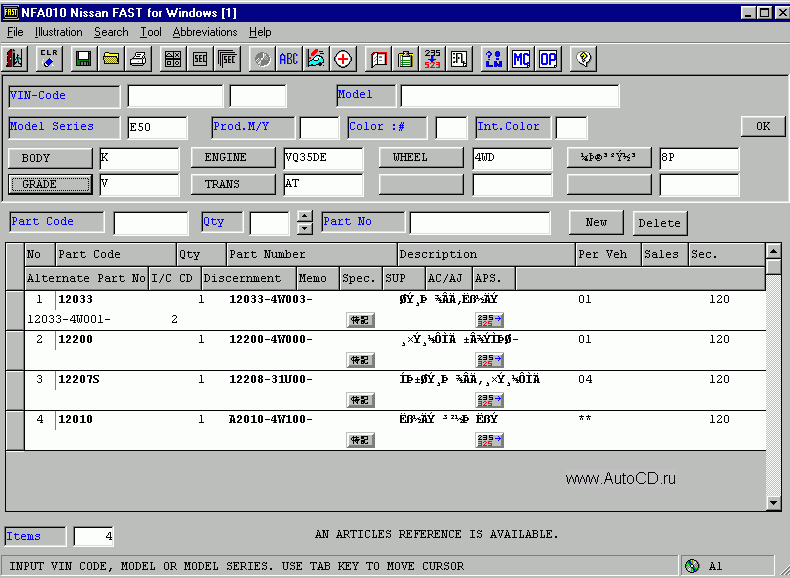
Task: Click the OP toolbar icon
Action: coord(548,59)
